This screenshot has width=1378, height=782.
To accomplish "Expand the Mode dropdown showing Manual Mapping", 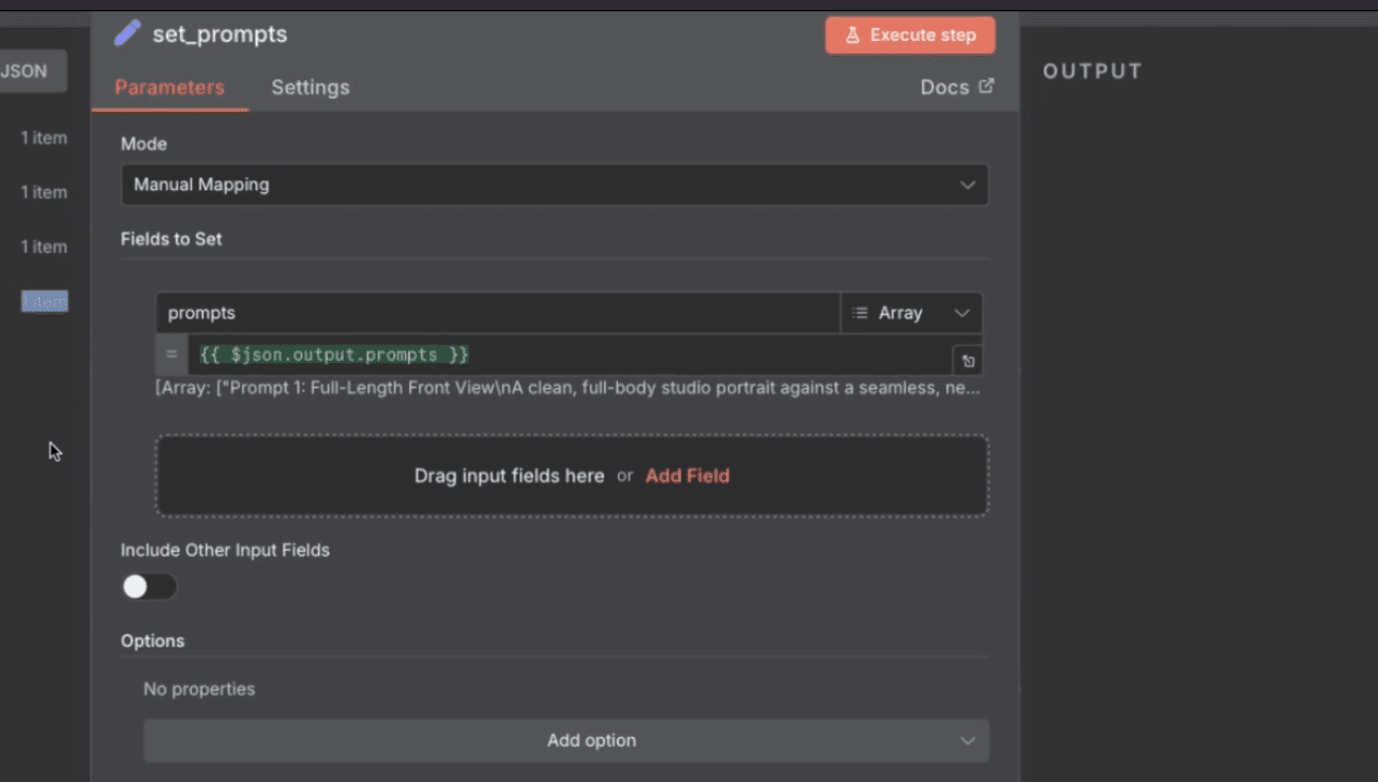I will coord(554,185).
